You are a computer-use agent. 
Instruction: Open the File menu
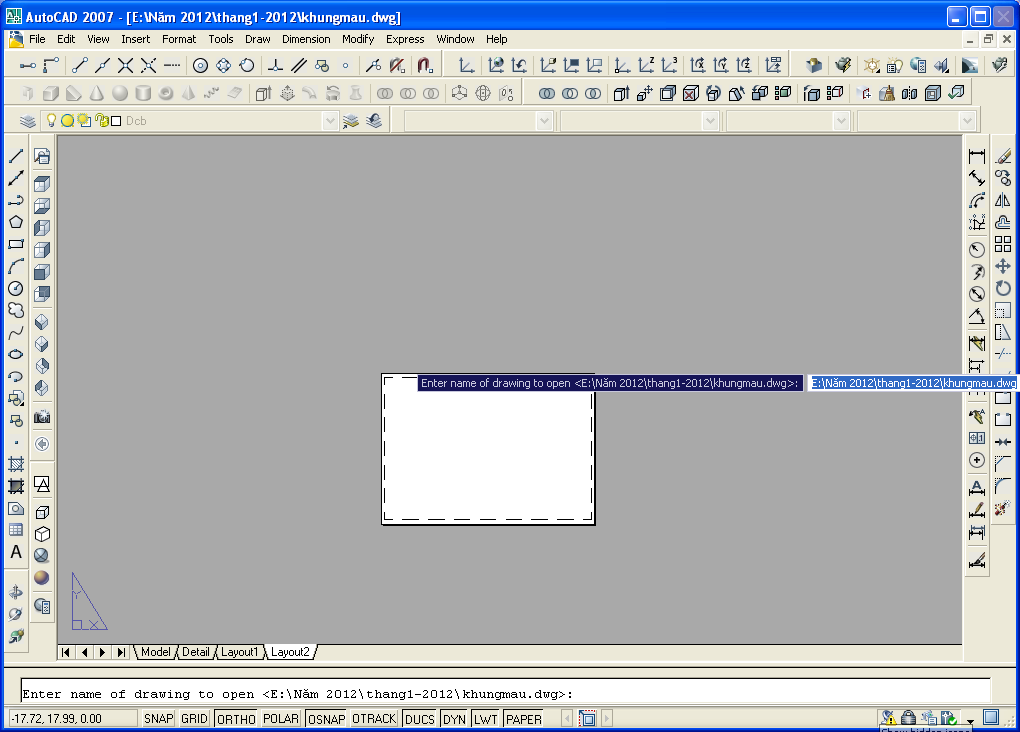[x=37, y=39]
